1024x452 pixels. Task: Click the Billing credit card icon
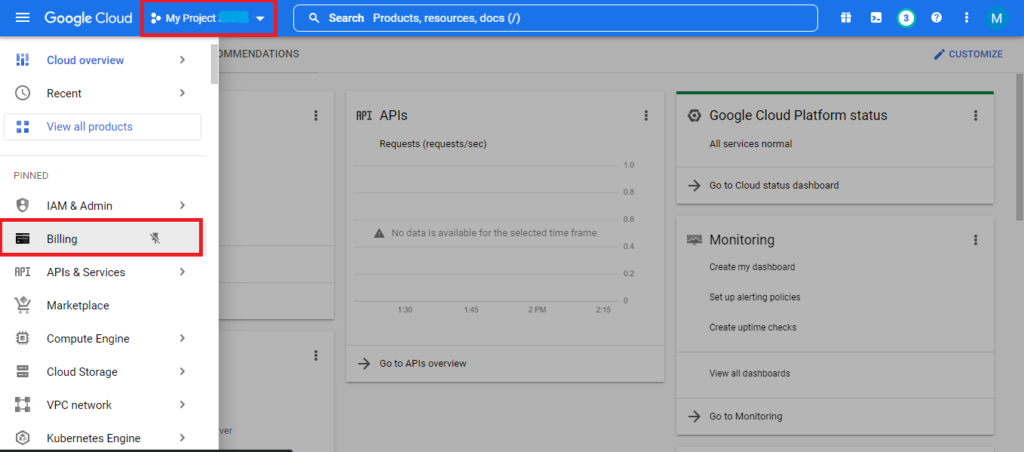click(x=22, y=239)
